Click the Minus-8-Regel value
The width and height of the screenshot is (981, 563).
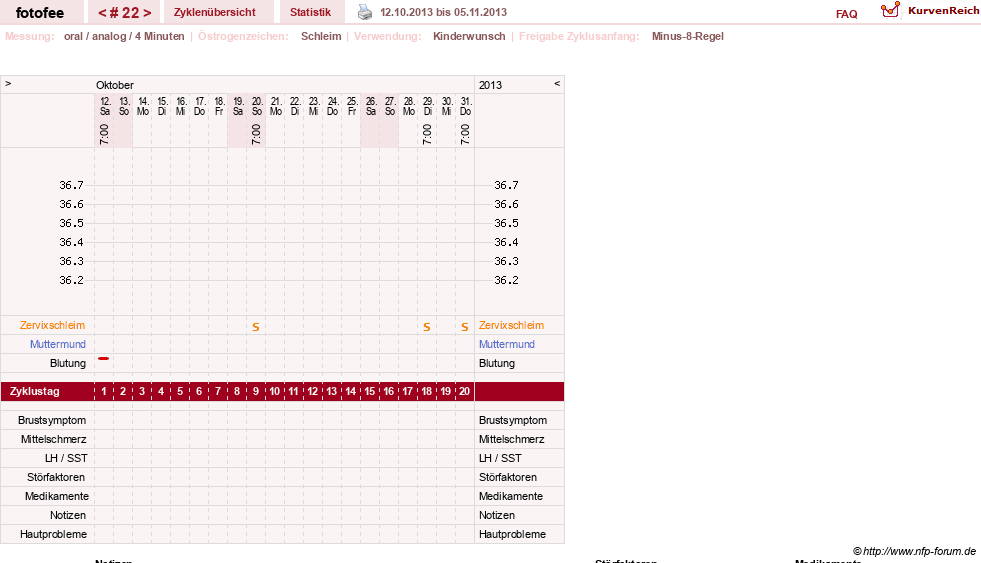tap(688, 36)
